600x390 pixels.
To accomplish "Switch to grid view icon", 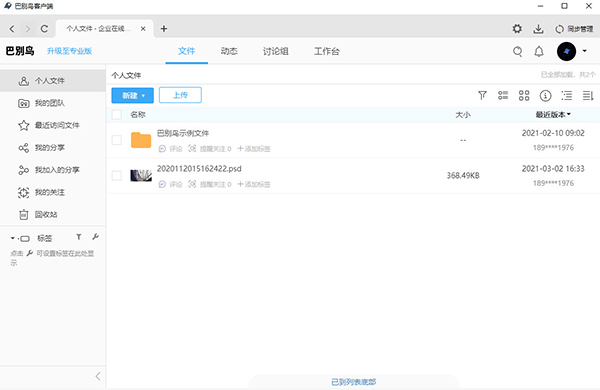I will [x=524, y=95].
